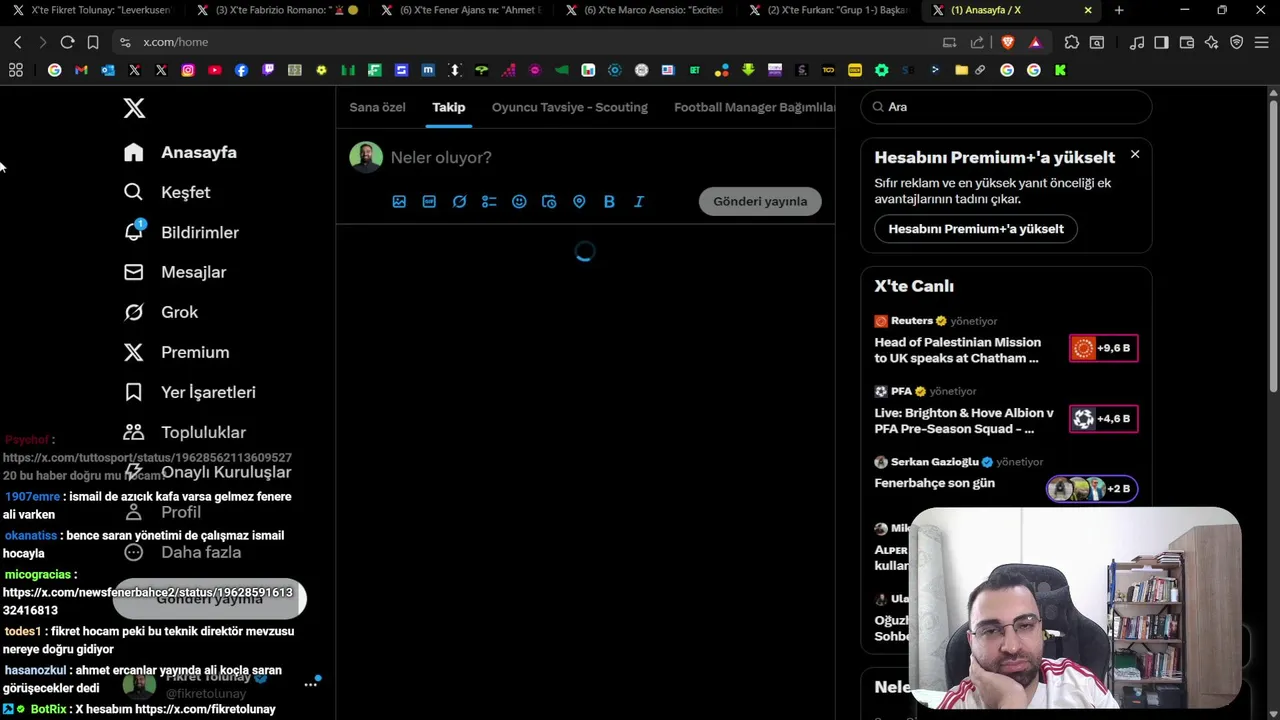Viewport: 1280px width, 720px height.
Task: Open YouTube bookmark
Action: pyautogui.click(x=215, y=70)
